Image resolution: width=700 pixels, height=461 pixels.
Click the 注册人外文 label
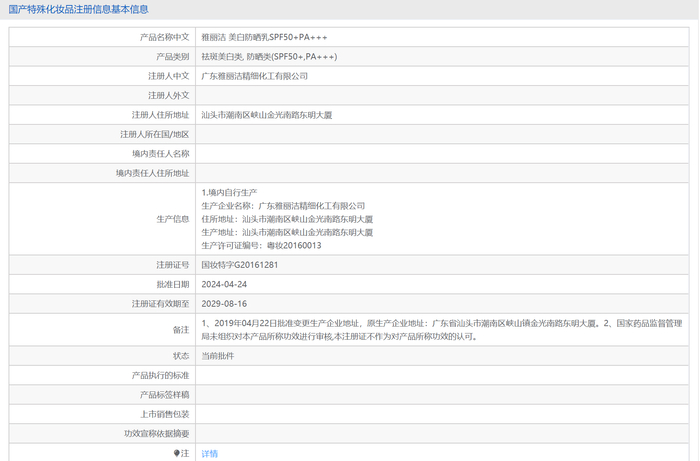click(x=168, y=96)
